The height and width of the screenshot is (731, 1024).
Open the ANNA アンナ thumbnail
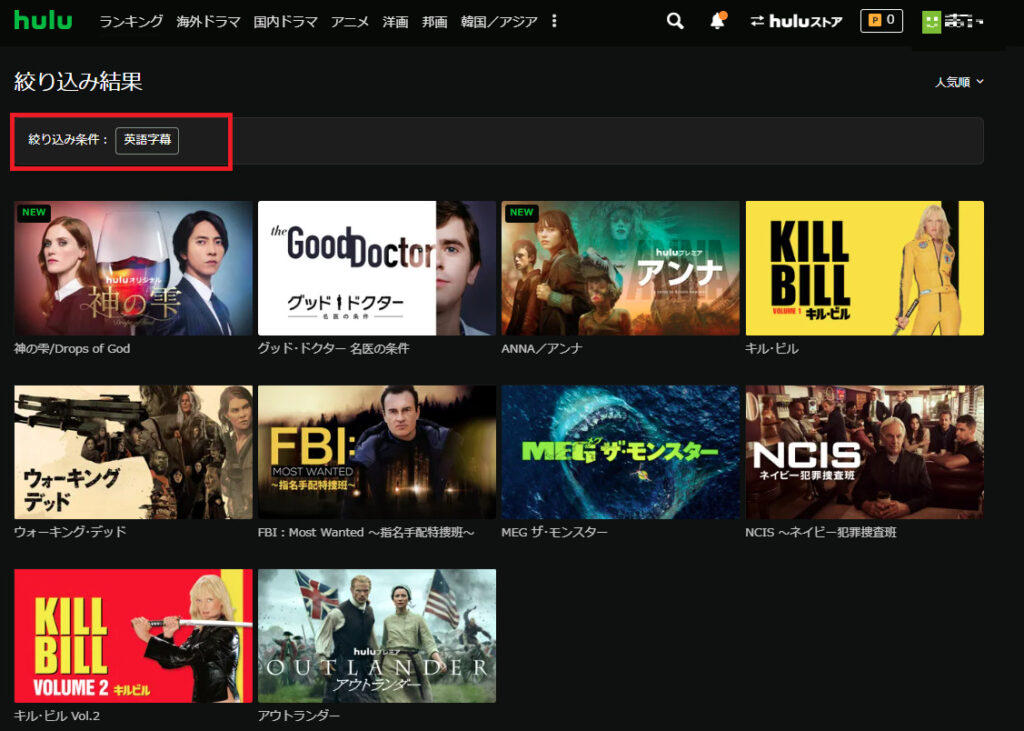coord(620,268)
